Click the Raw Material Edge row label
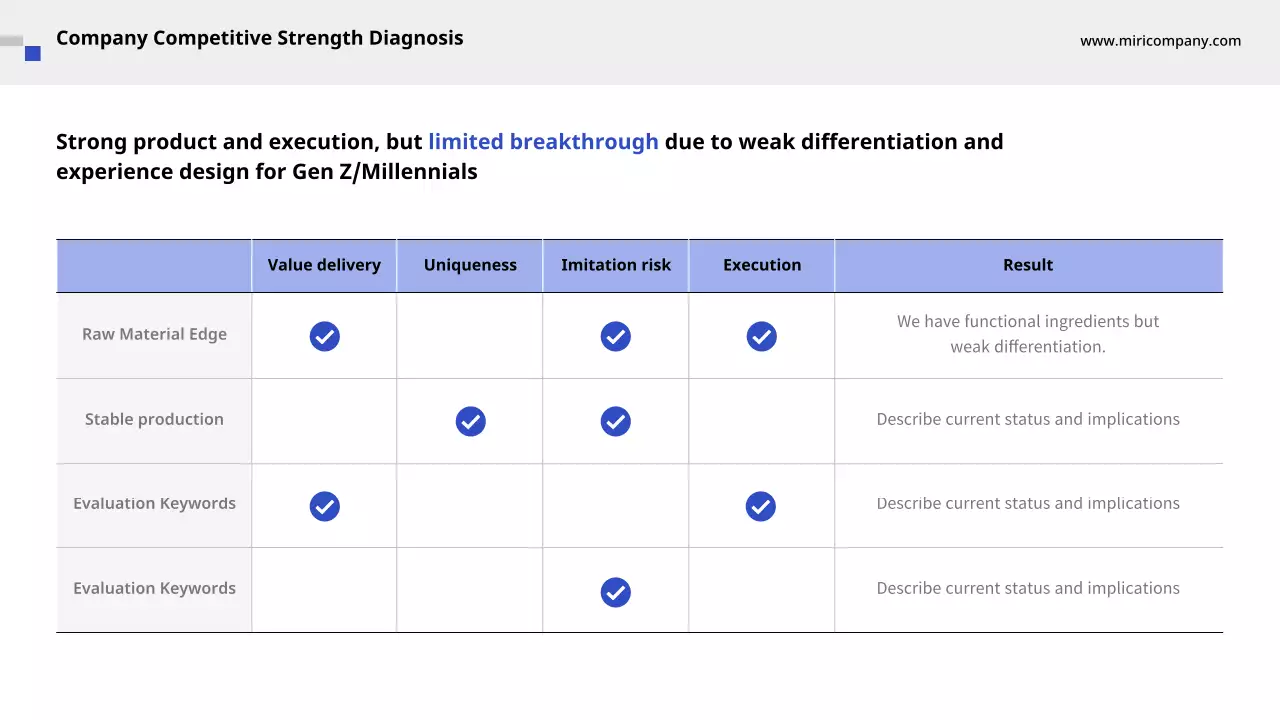 click(x=154, y=334)
